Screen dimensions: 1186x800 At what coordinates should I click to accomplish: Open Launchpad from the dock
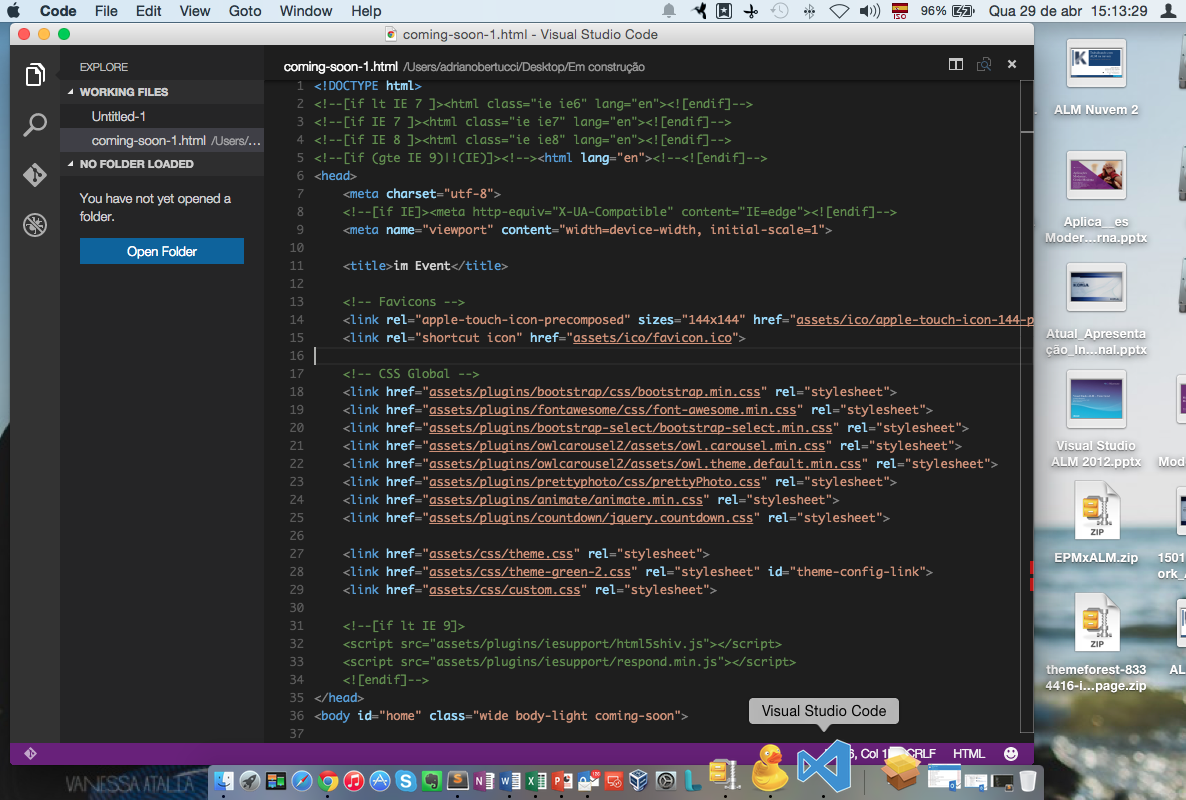pos(250,781)
